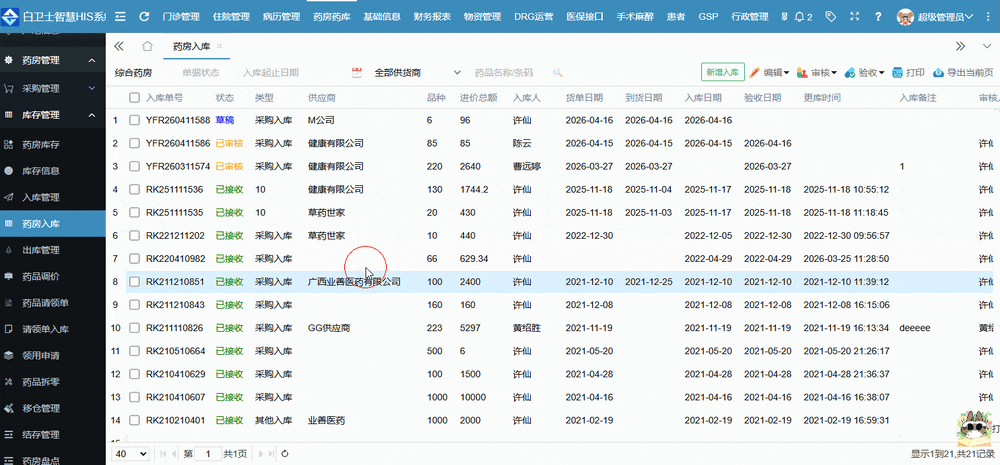Click the home icon beside tabs
This screenshot has width=1000, height=465.
click(147, 46)
